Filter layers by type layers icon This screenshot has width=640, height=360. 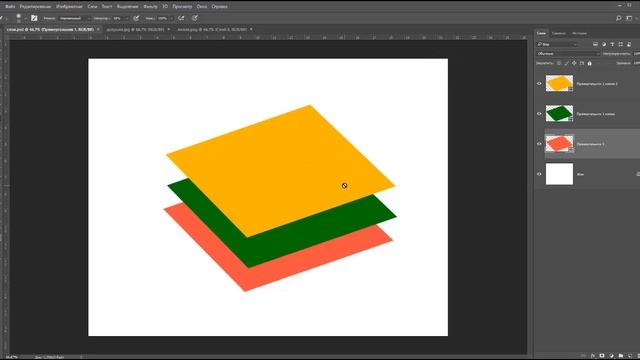tap(612, 44)
